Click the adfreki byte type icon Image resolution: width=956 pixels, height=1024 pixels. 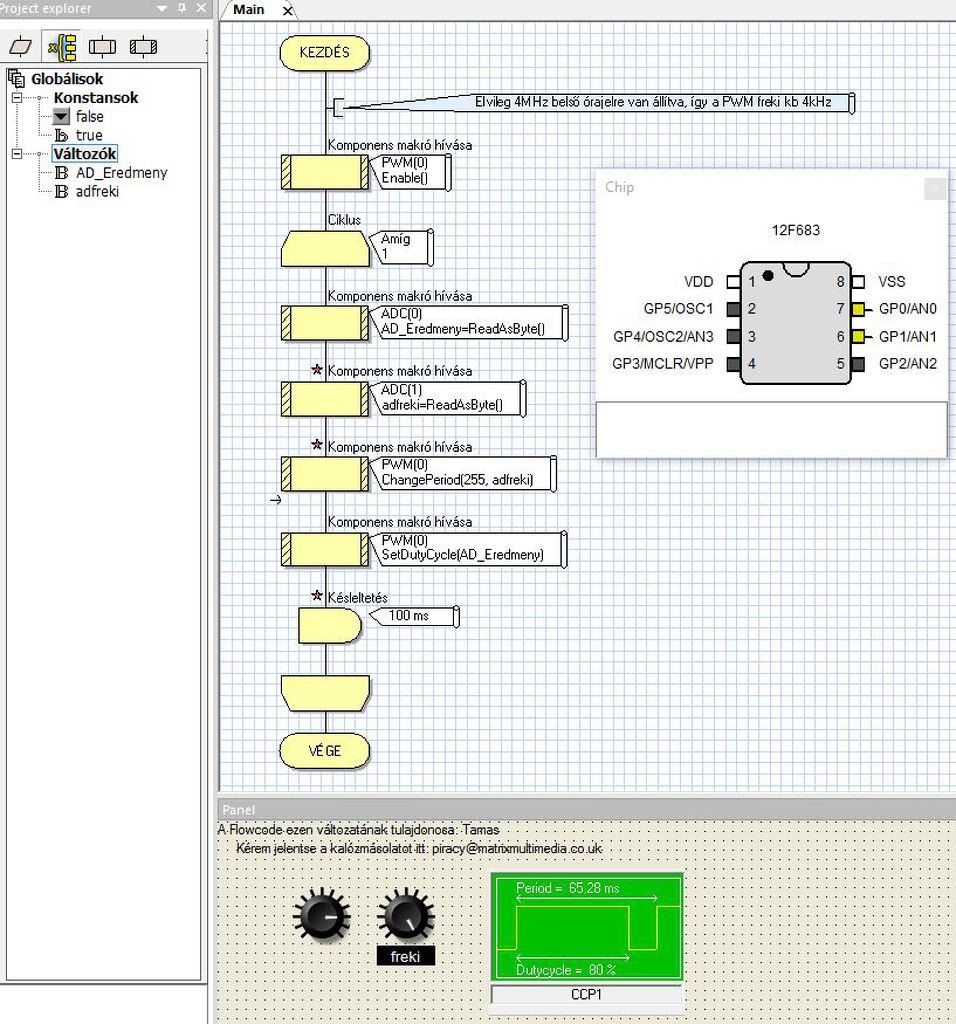pyautogui.click(x=61, y=192)
